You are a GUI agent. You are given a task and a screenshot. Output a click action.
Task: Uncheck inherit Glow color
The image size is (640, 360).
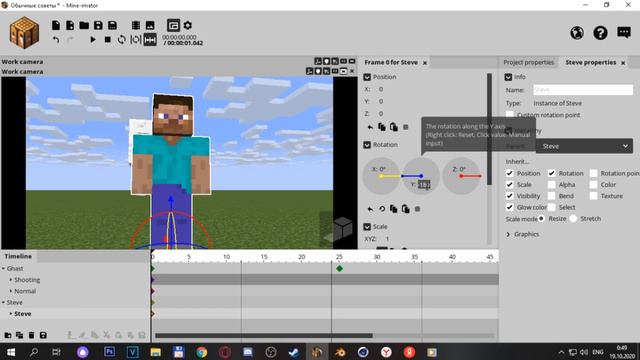[x=509, y=207]
